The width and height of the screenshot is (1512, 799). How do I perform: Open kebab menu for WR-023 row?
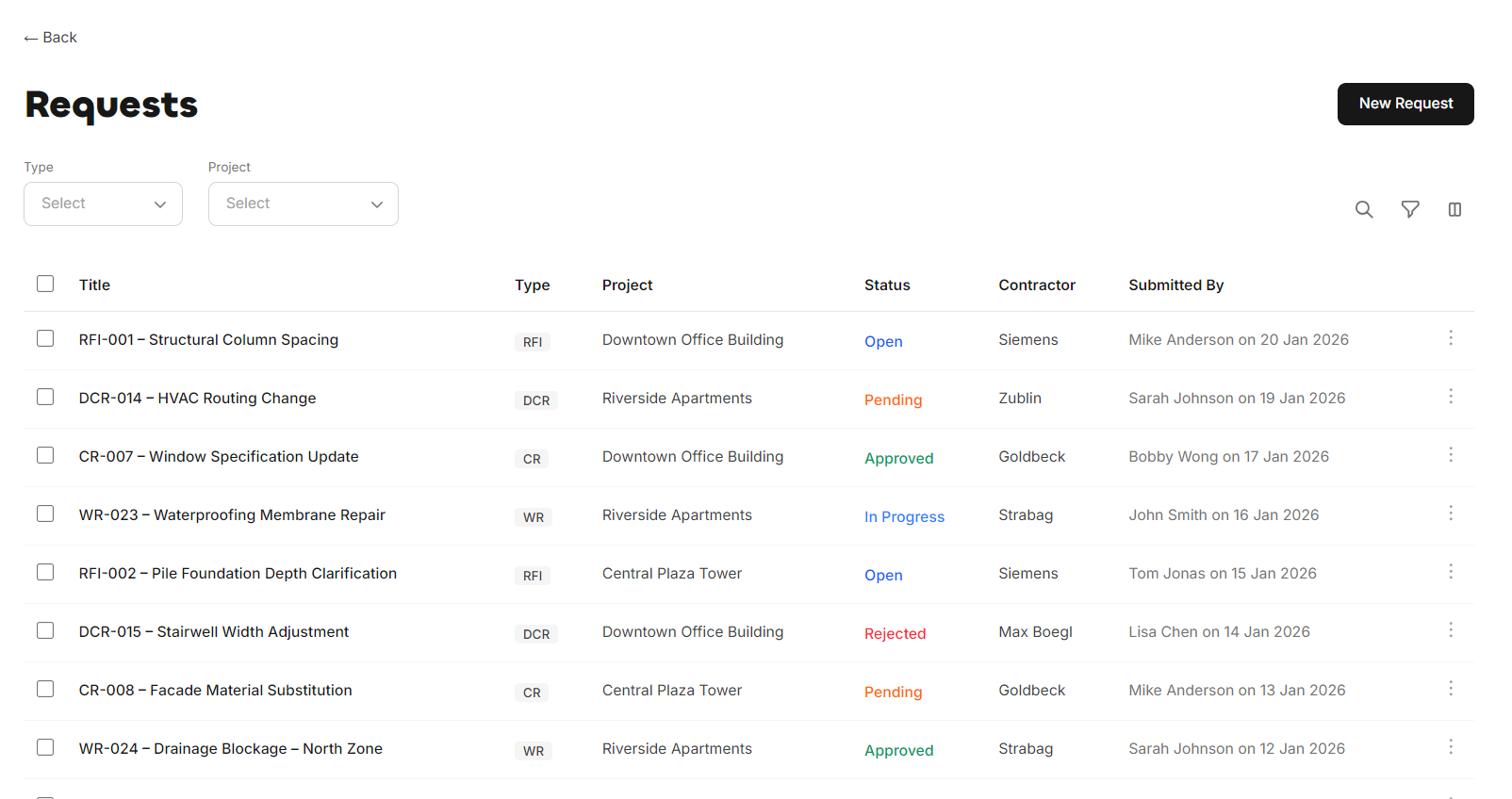click(1450, 514)
